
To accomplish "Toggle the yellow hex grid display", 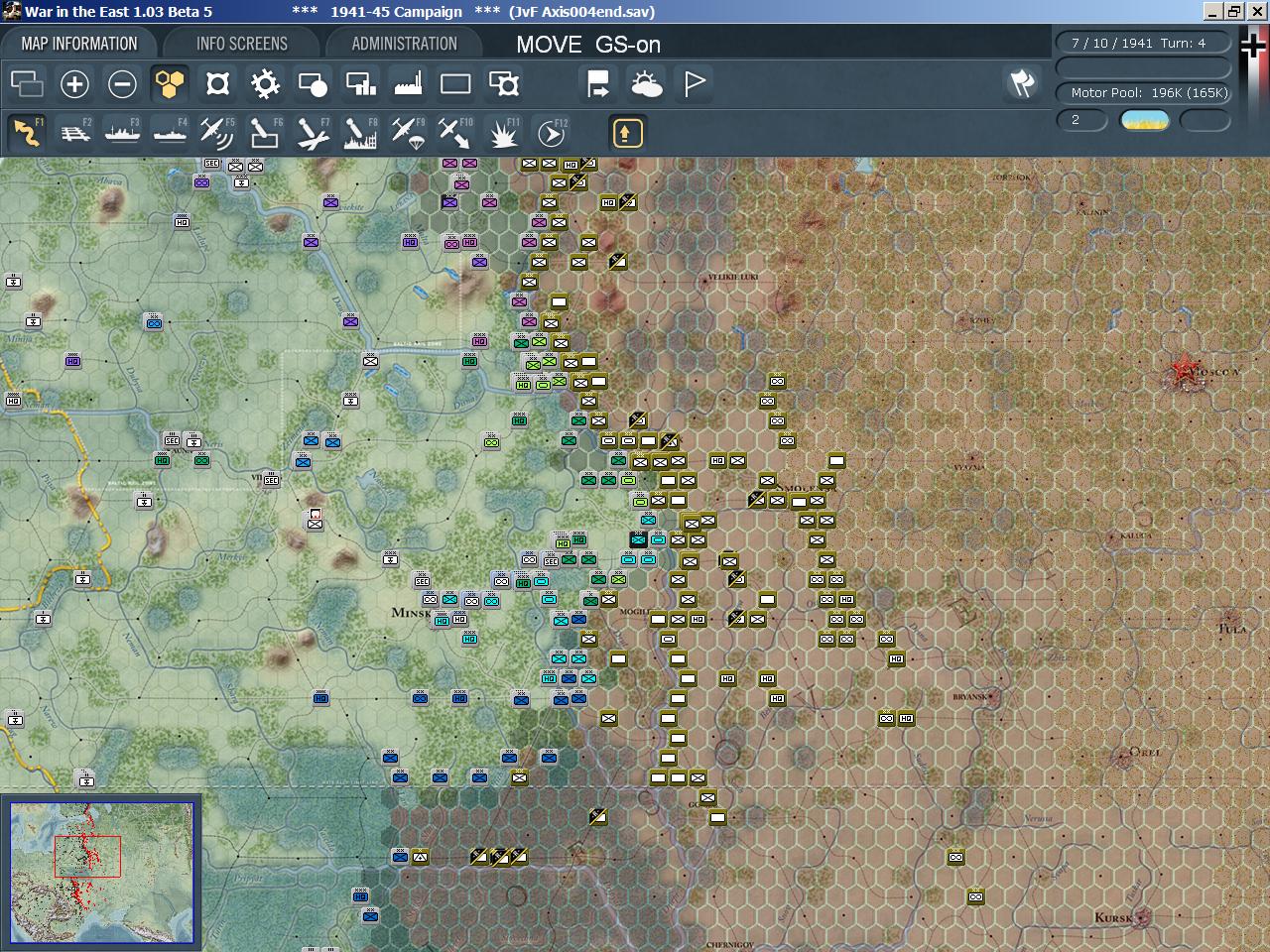I will tap(170, 84).
